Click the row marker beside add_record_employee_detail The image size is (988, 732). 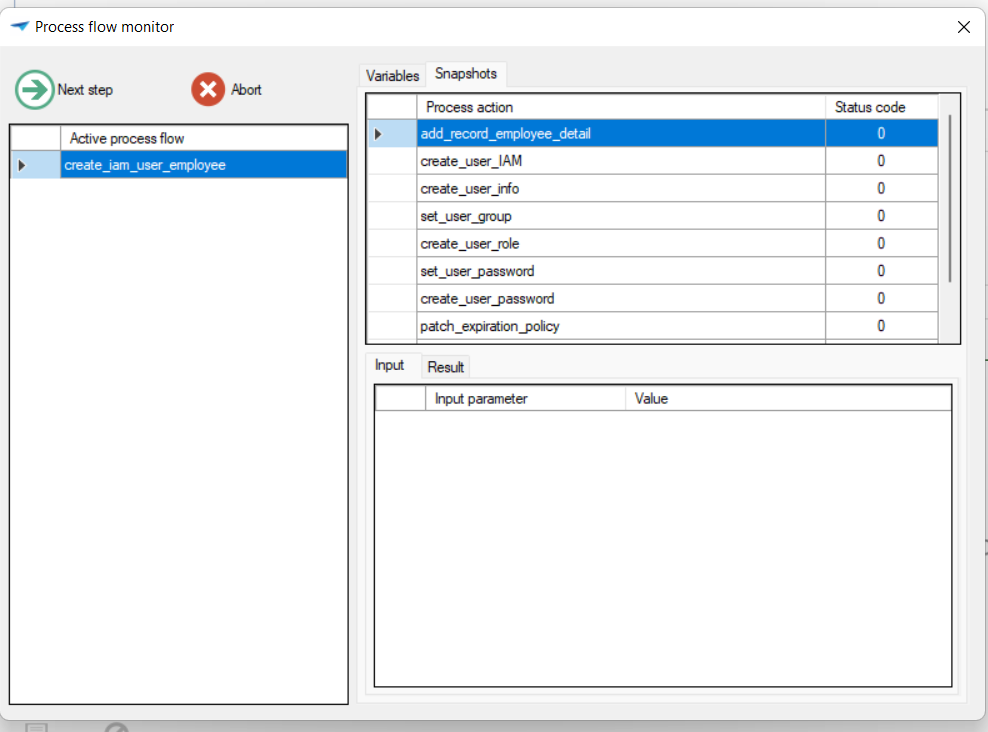pyautogui.click(x=392, y=134)
